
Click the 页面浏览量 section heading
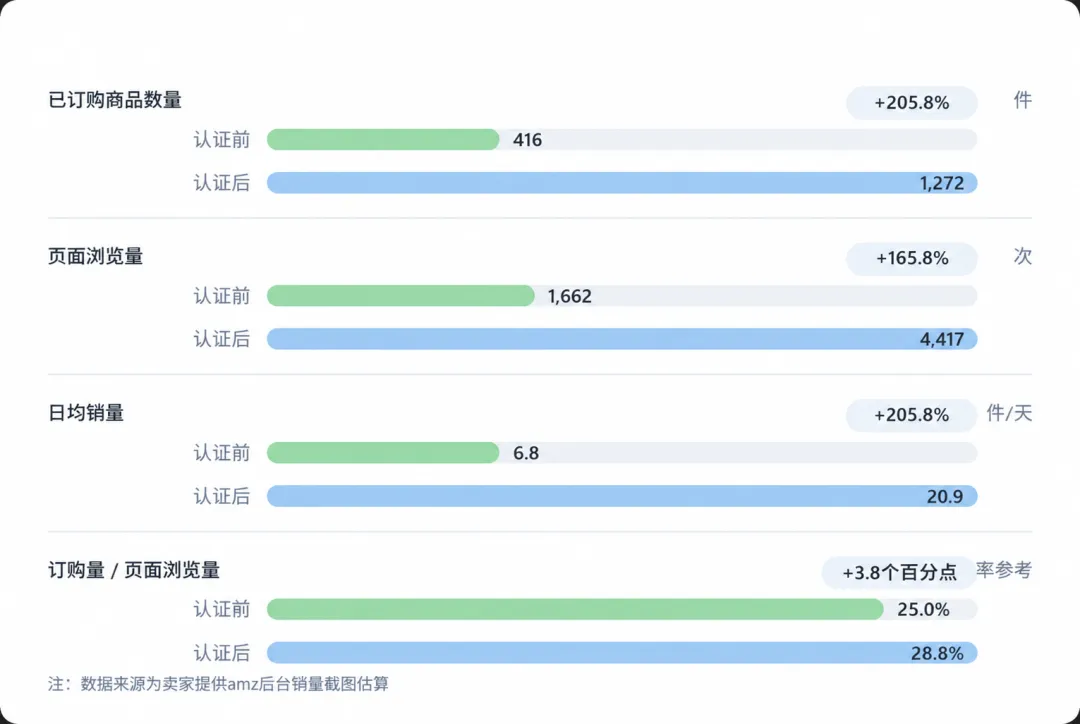click(96, 256)
